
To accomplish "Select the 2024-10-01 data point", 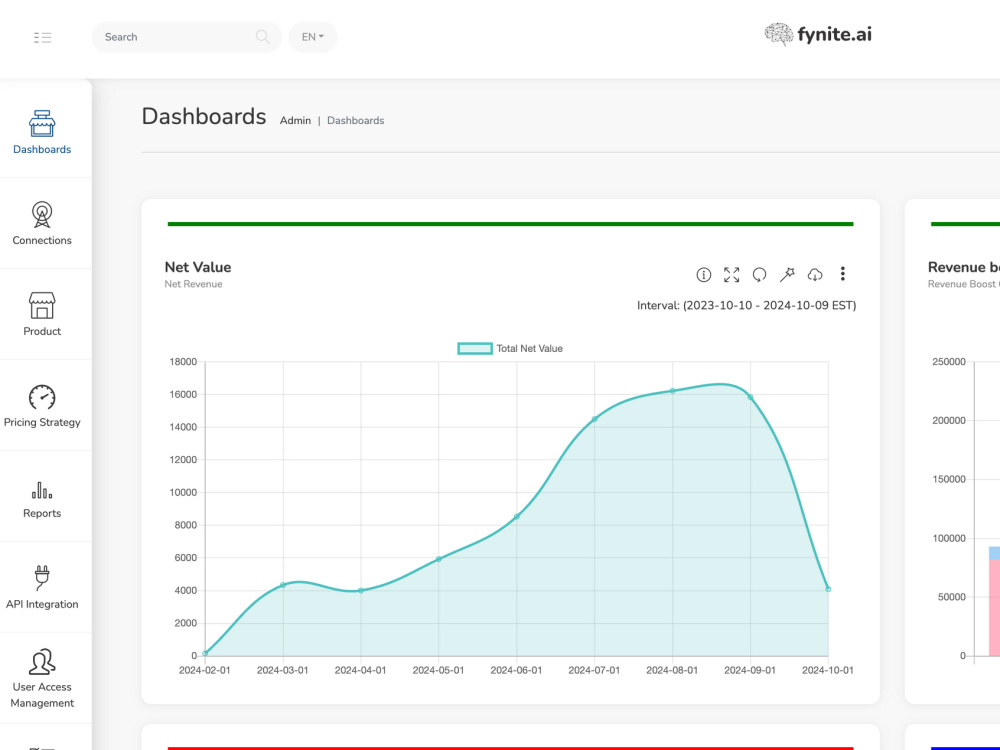I will (828, 589).
